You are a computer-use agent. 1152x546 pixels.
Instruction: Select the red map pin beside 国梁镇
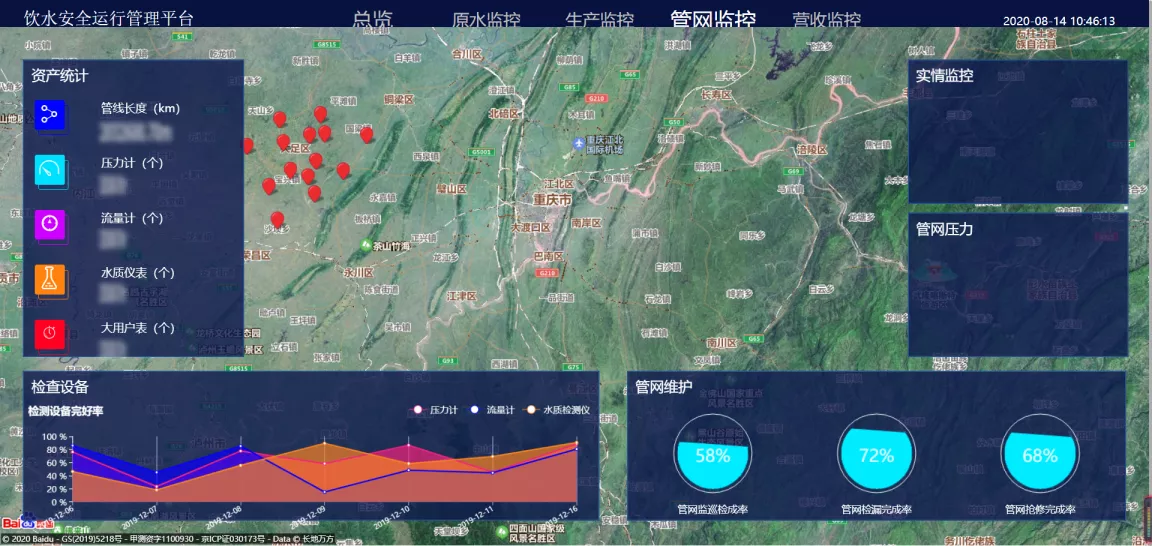[367, 135]
